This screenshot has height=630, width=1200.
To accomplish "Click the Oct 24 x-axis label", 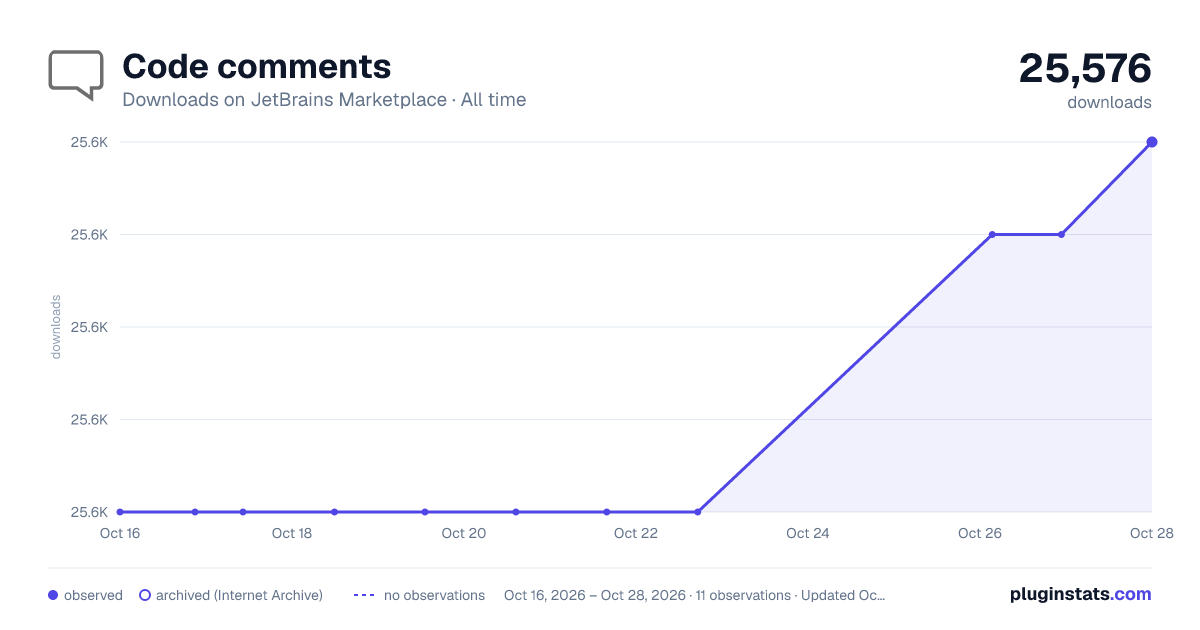I will click(x=808, y=533).
